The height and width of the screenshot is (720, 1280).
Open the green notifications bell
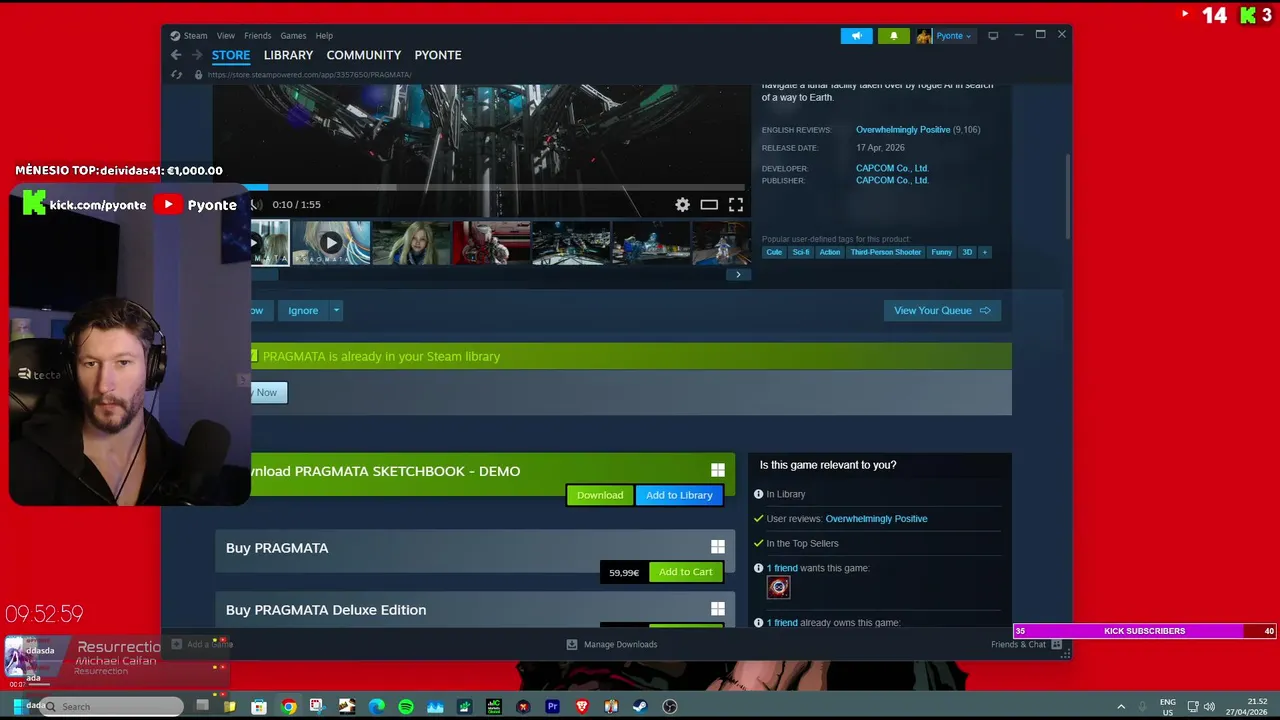pos(894,36)
